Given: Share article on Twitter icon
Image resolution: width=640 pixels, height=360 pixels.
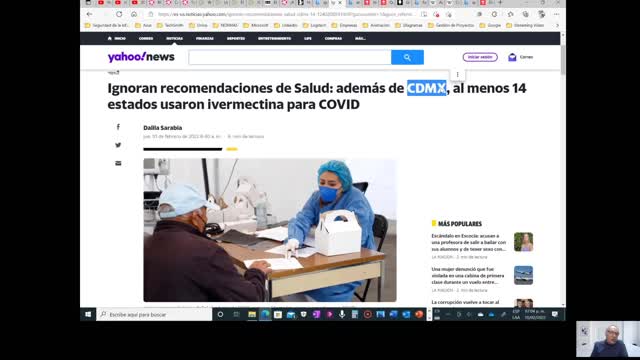Looking at the screenshot, I should 118,145.
